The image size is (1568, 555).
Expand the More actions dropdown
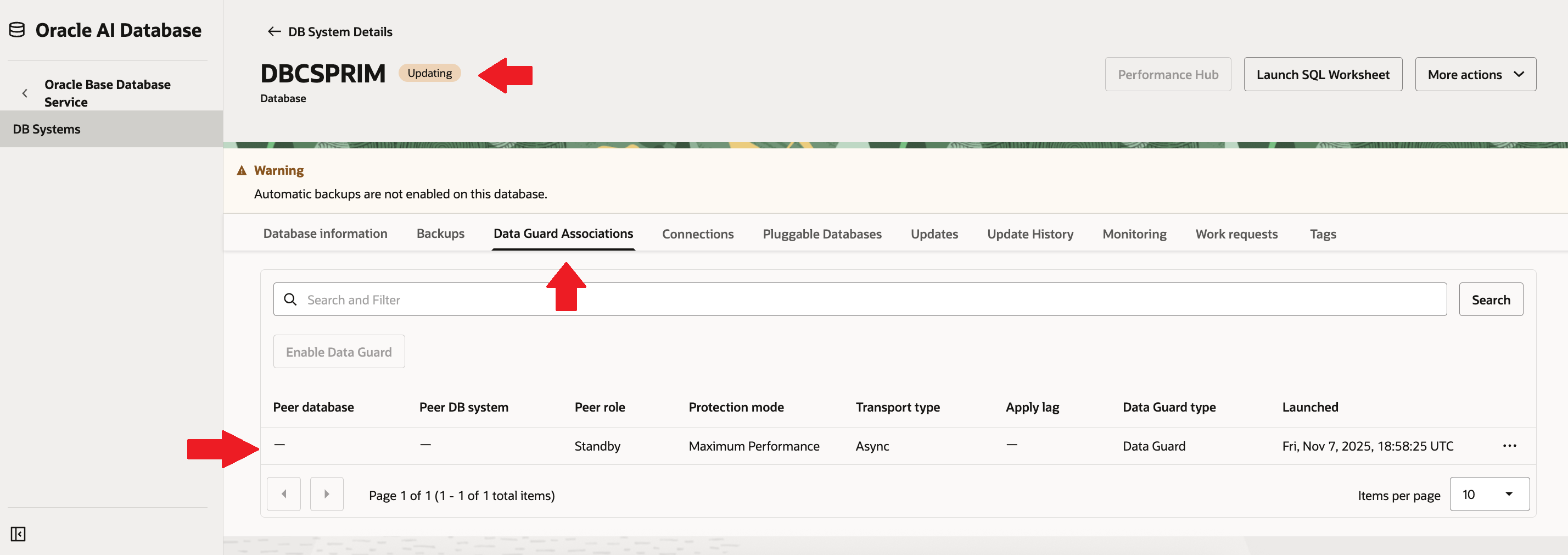coord(1475,74)
